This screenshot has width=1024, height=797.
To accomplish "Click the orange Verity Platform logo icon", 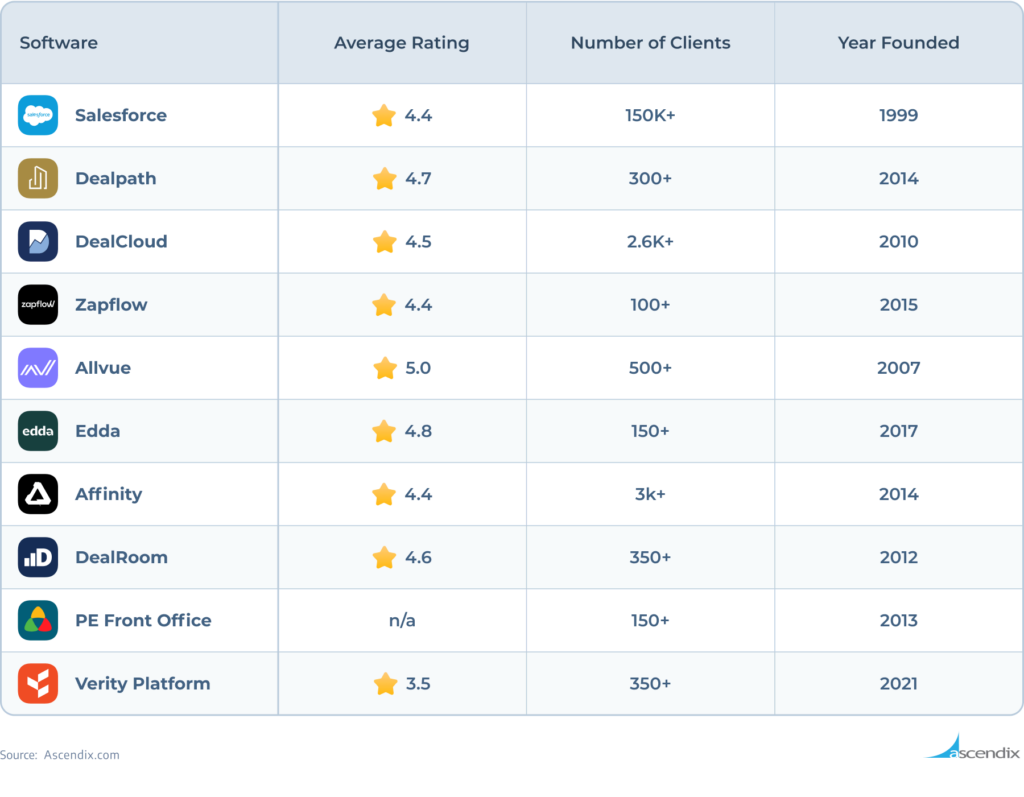I will tap(38, 683).
